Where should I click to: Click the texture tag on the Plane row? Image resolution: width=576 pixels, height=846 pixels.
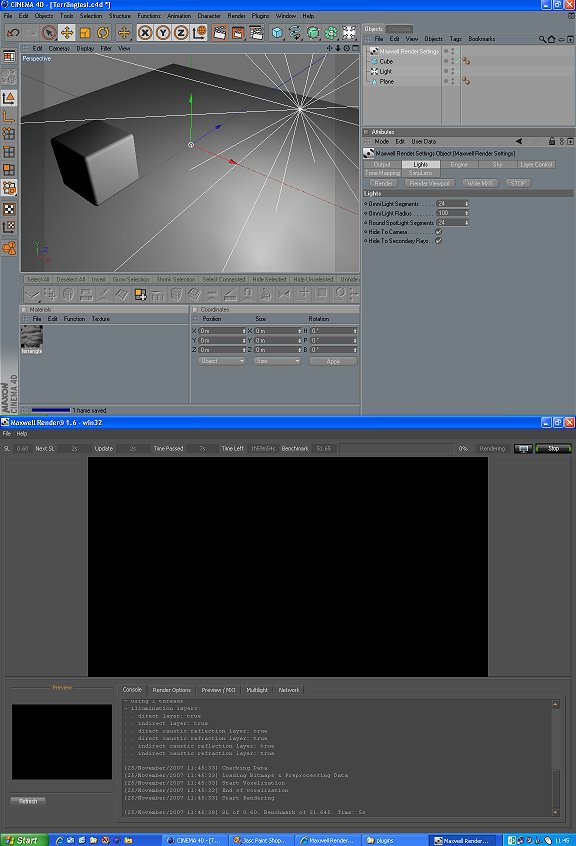point(466,81)
